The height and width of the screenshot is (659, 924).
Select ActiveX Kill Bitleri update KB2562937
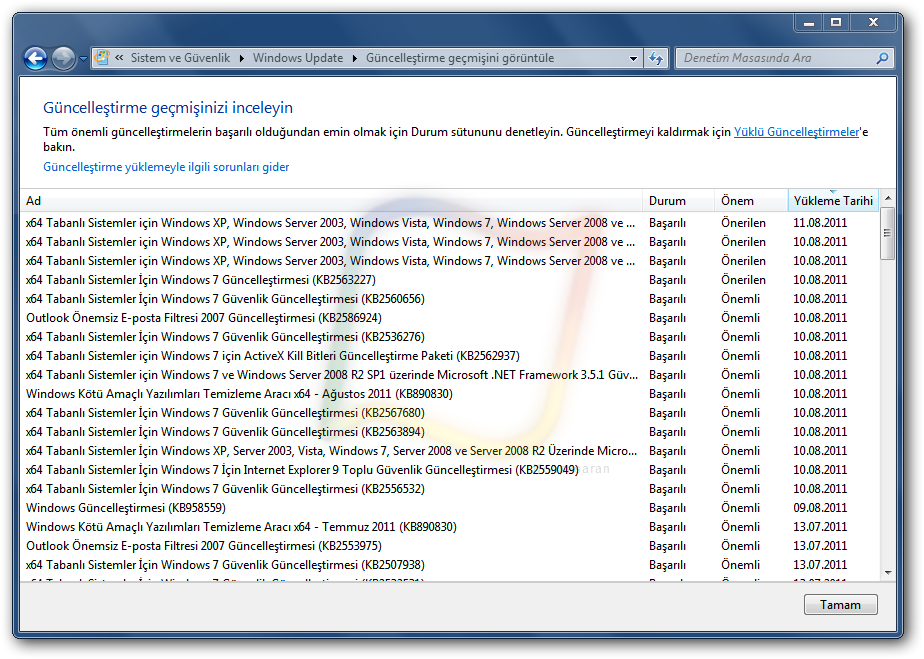click(x=450, y=356)
